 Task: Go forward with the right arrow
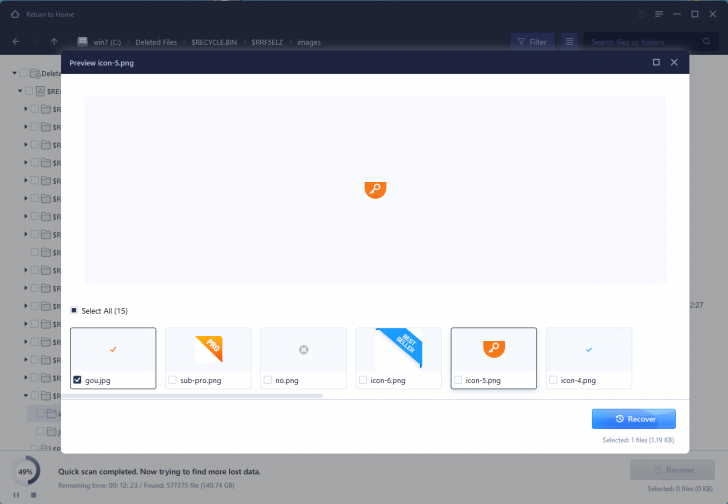(35, 42)
